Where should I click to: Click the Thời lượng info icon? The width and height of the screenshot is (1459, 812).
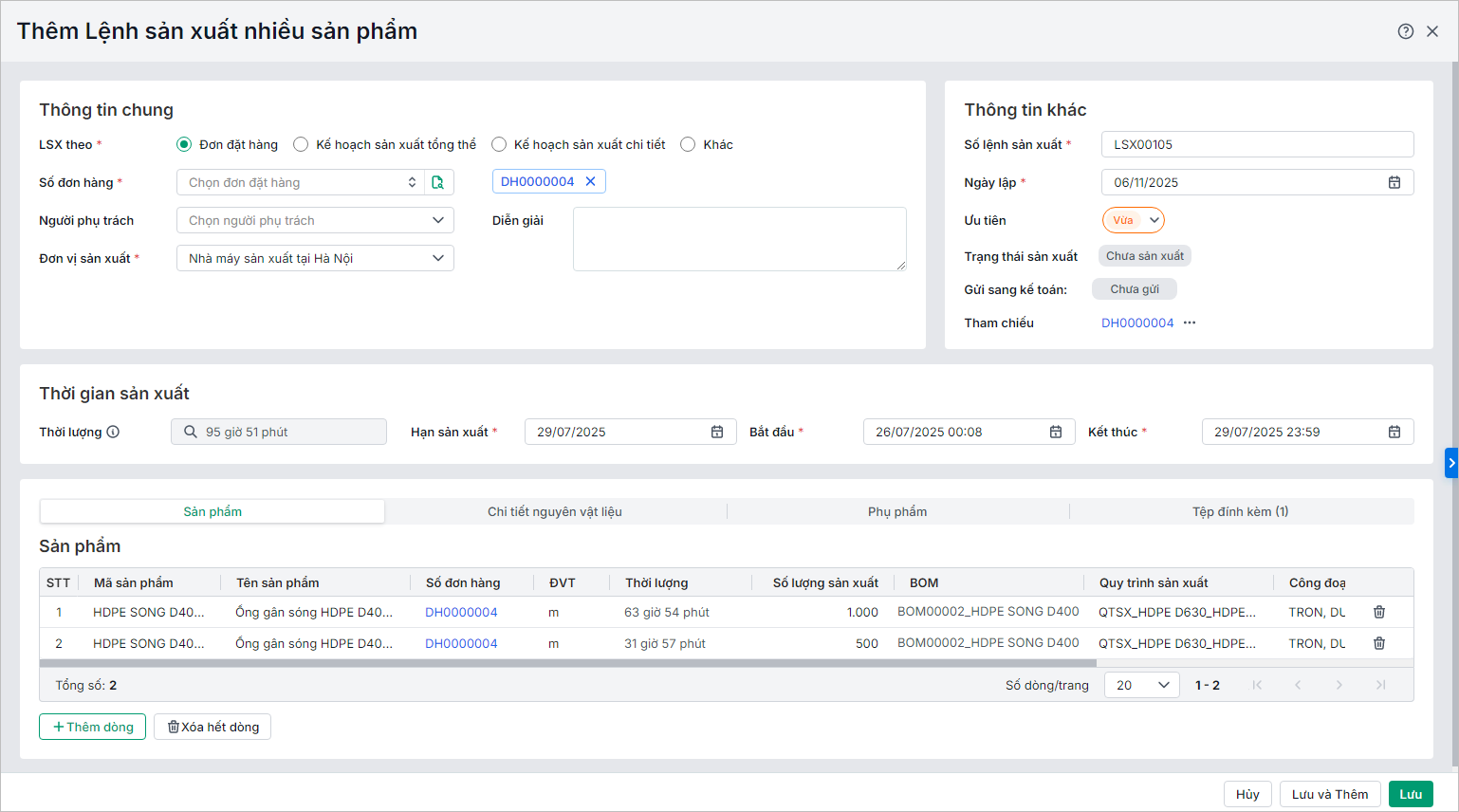113,432
